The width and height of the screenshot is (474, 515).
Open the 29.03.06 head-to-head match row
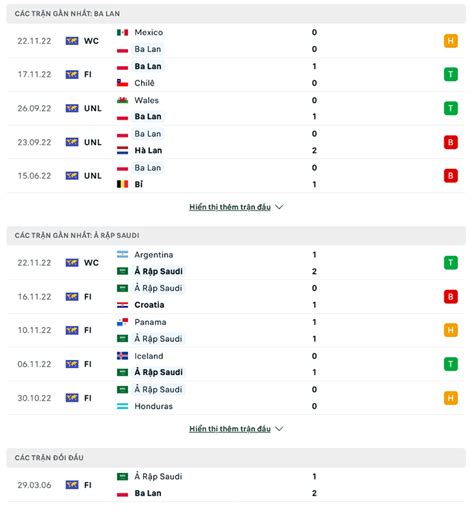[236, 485]
